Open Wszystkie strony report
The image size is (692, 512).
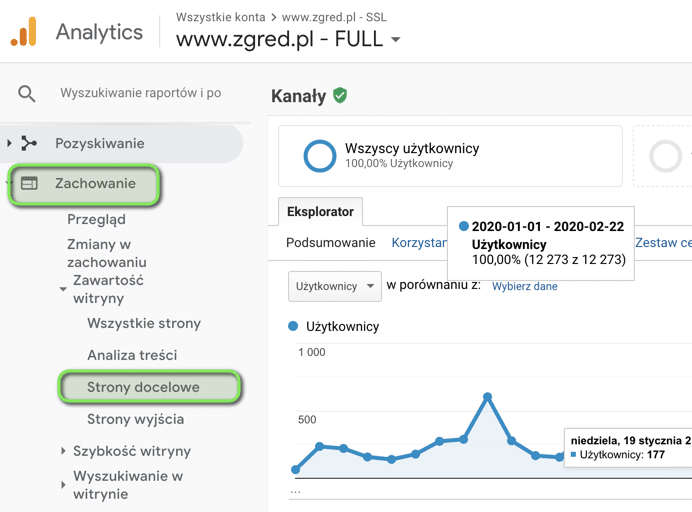(143, 323)
